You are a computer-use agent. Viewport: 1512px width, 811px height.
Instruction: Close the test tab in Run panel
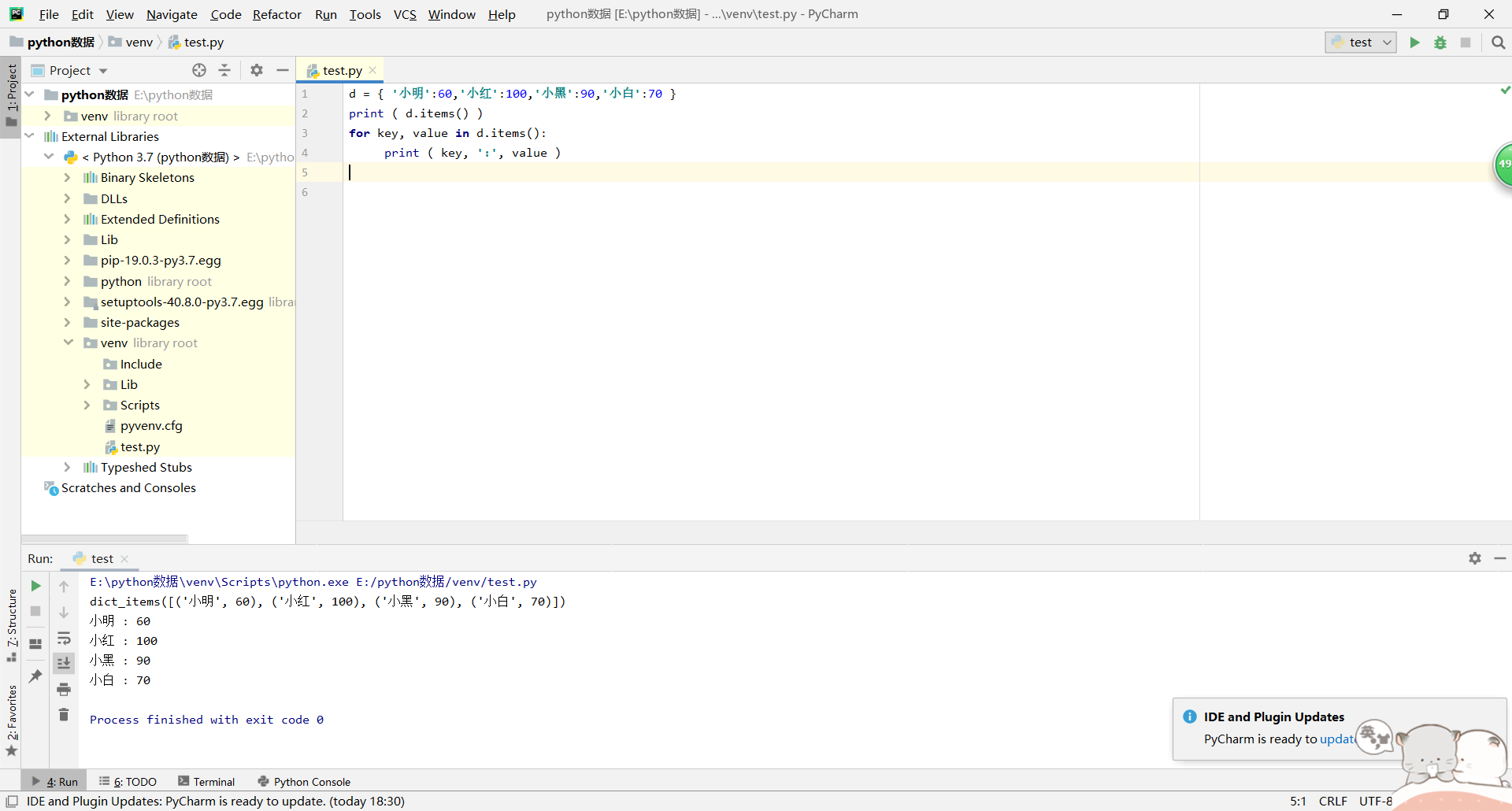click(124, 559)
